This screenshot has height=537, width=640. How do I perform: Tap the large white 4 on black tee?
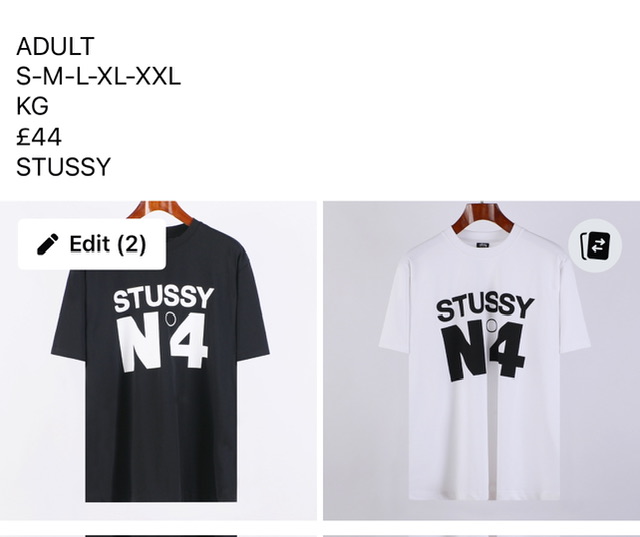(x=189, y=341)
